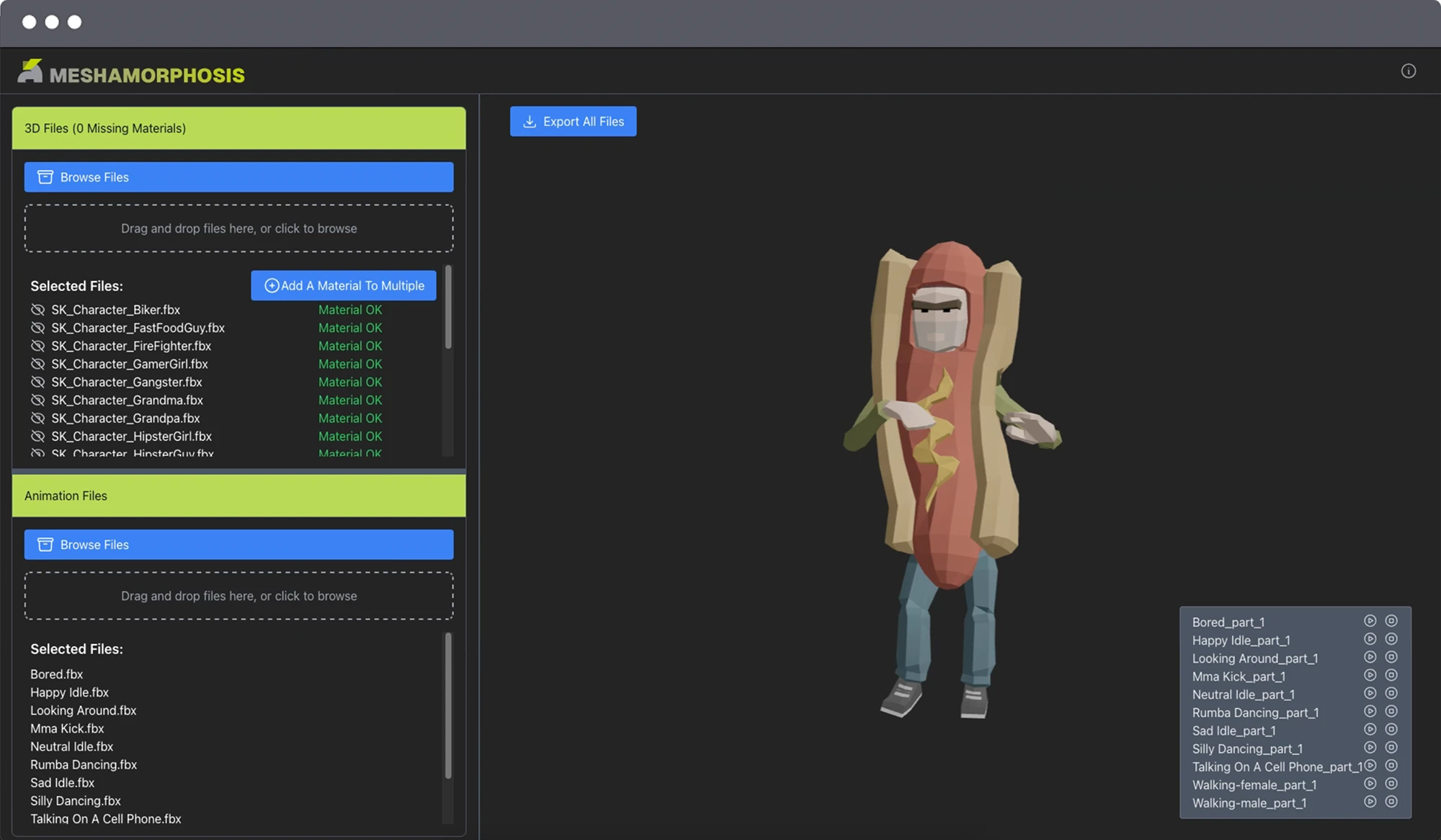Play the Sad Idle_part_1 animation
The height and width of the screenshot is (840, 1441).
pyautogui.click(x=1370, y=730)
